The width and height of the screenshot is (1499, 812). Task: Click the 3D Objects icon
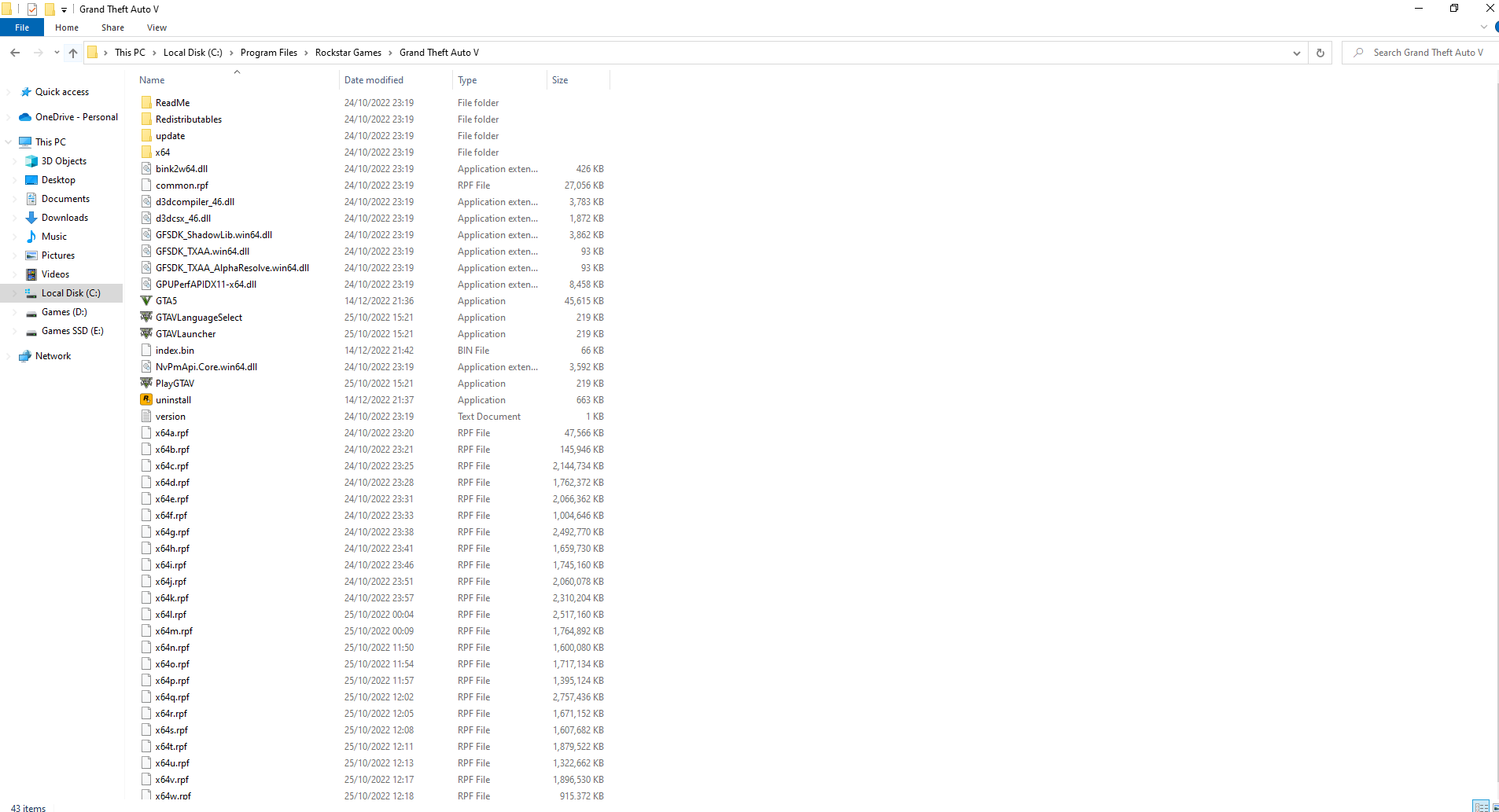31,161
